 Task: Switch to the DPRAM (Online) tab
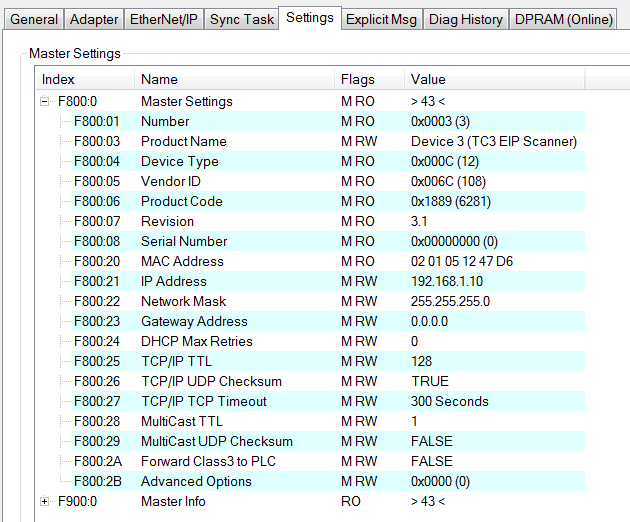[563, 19]
